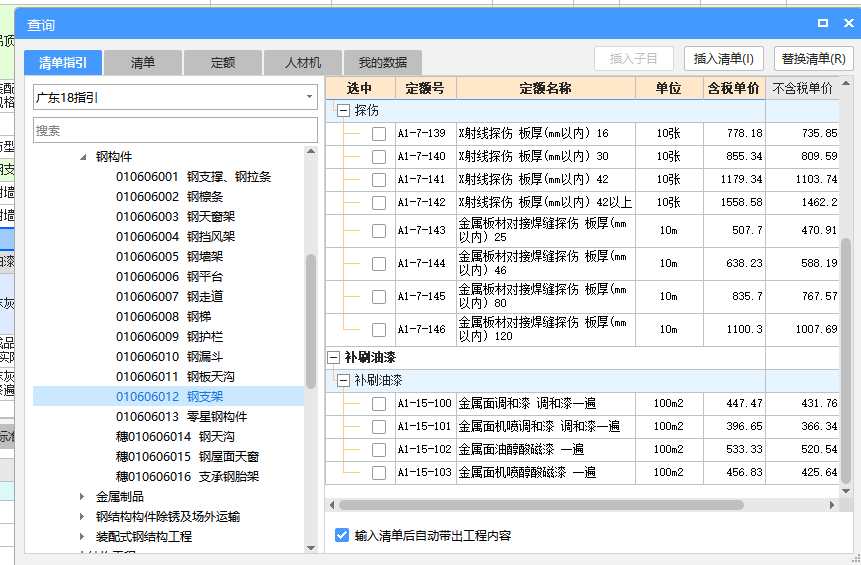Select 010606008 钢梯

(164, 316)
